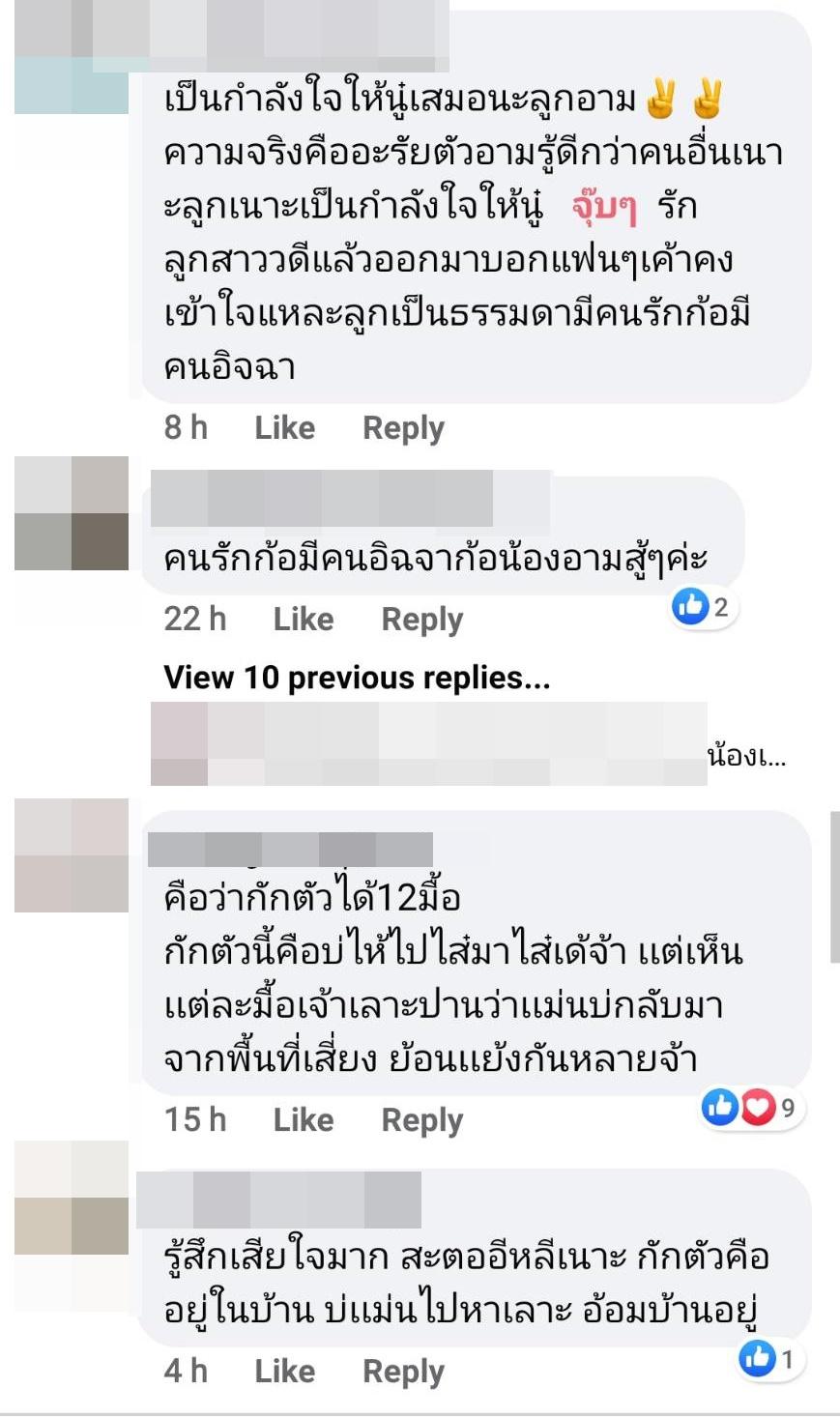Like the comment posted 22 h ago
840x1418 pixels.
(304, 619)
